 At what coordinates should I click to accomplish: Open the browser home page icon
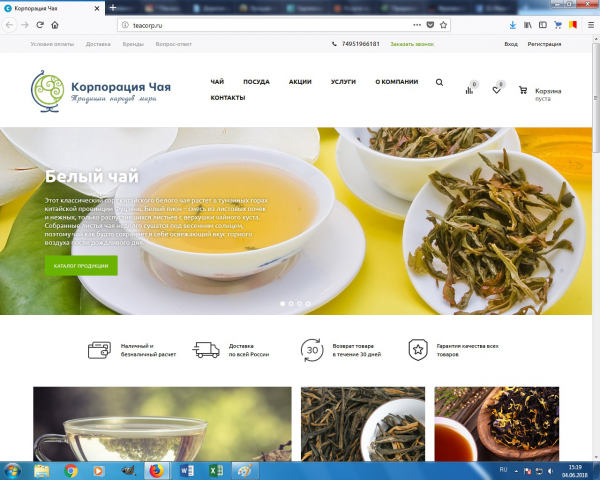(55, 25)
